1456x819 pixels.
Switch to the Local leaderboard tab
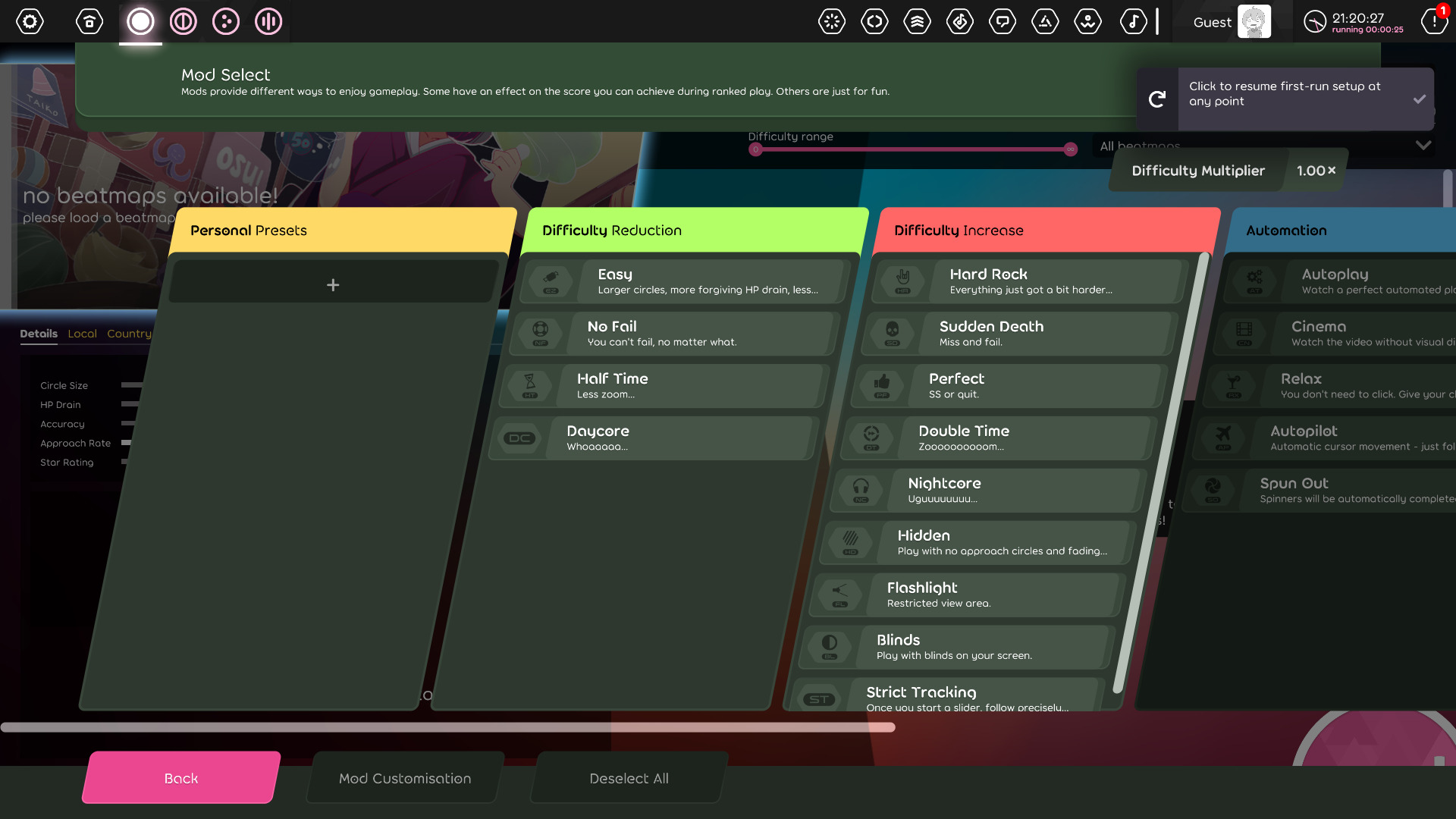82,334
